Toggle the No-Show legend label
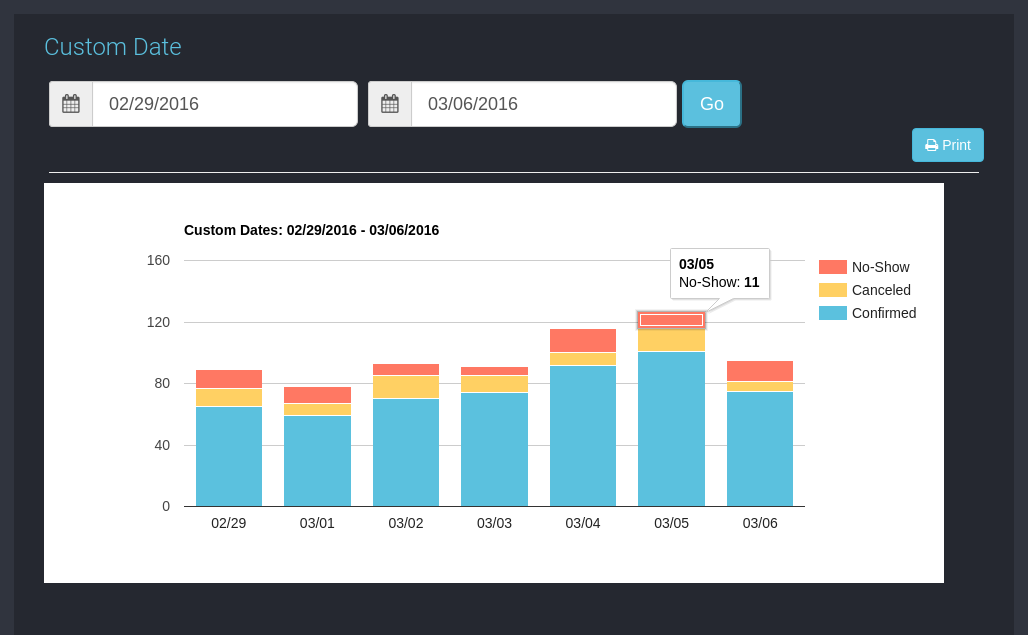Image resolution: width=1028 pixels, height=635 pixels. [x=880, y=267]
